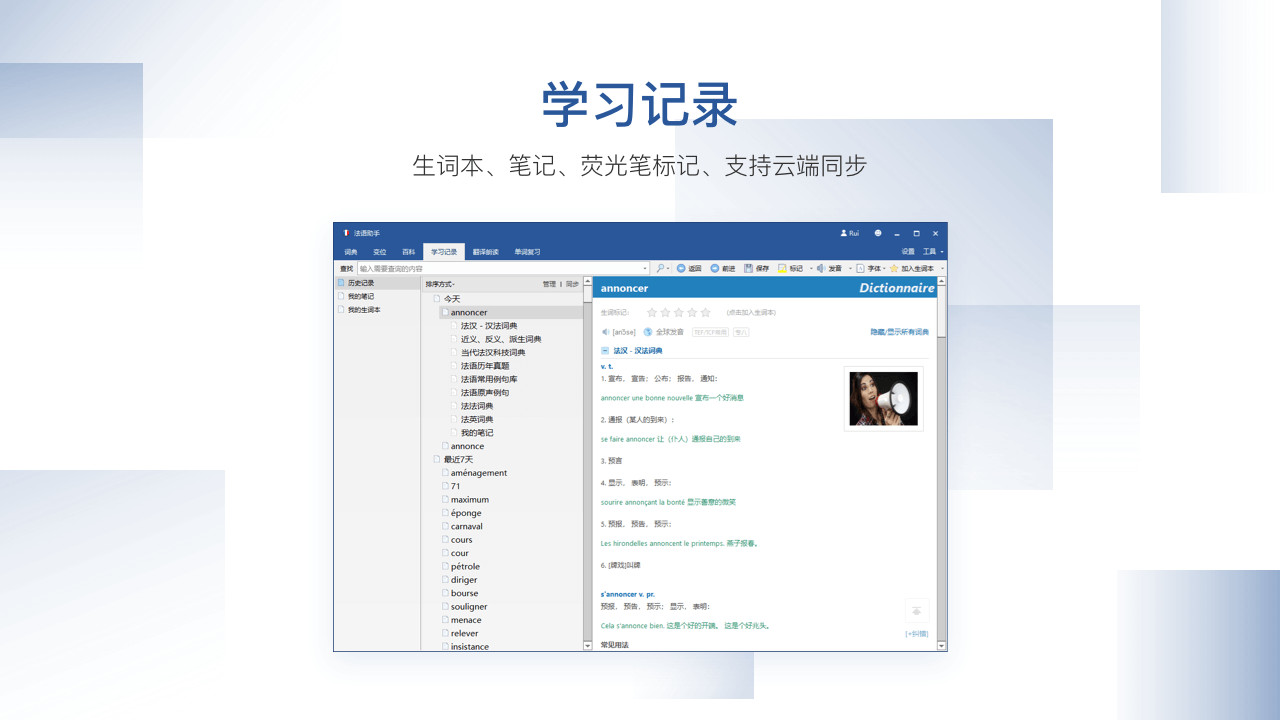This screenshot has width=1280, height=720.
Task: Switch to the 百科 tab
Action: [x=408, y=252]
